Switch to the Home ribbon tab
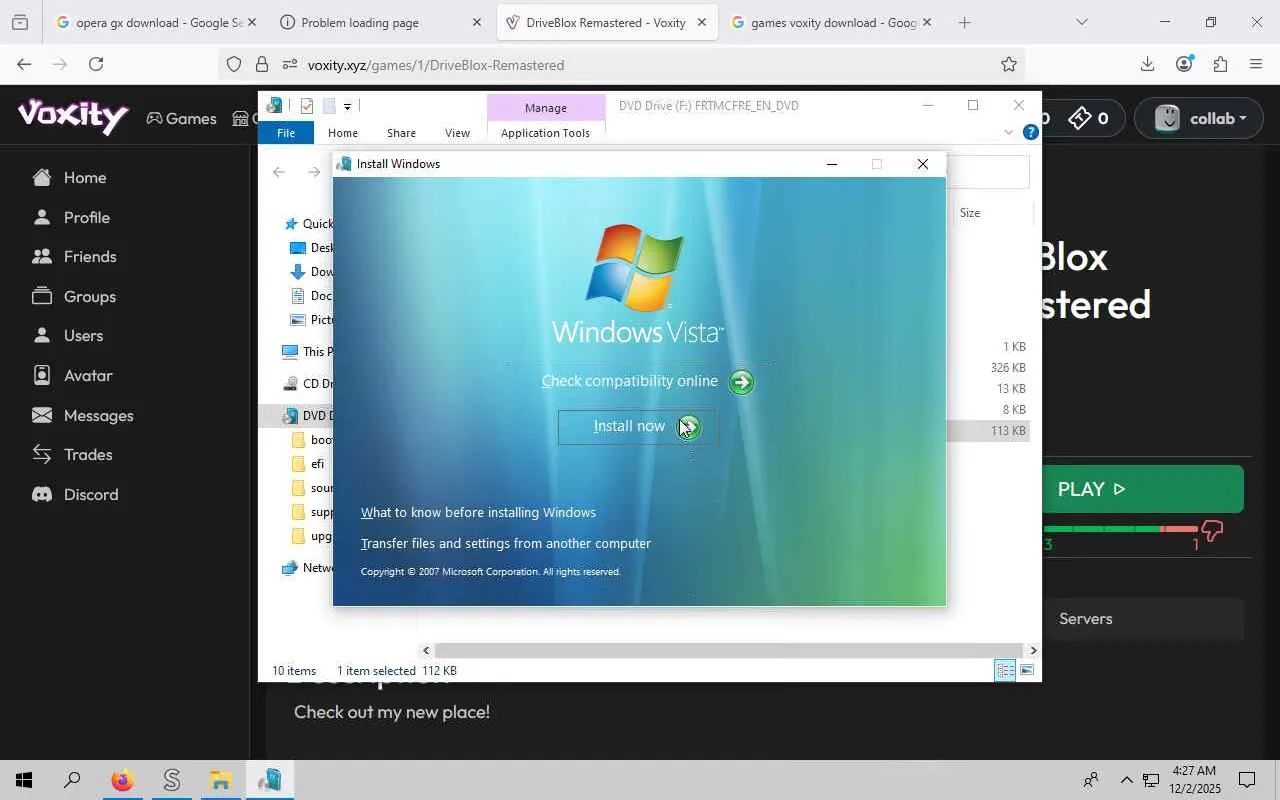The width and height of the screenshot is (1280, 800). pyautogui.click(x=343, y=133)
